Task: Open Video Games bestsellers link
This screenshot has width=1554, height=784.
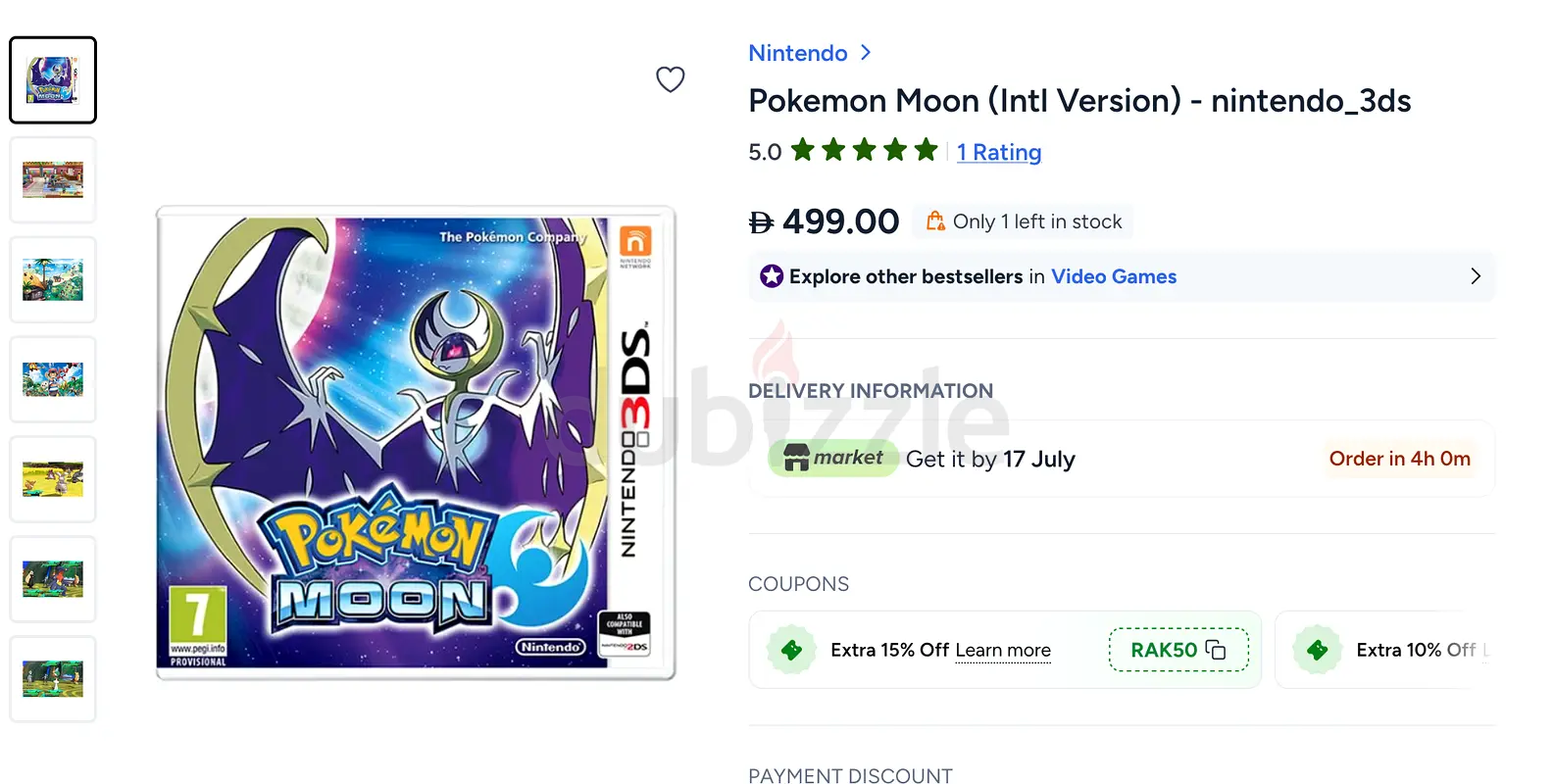Action: (1114, 276)
